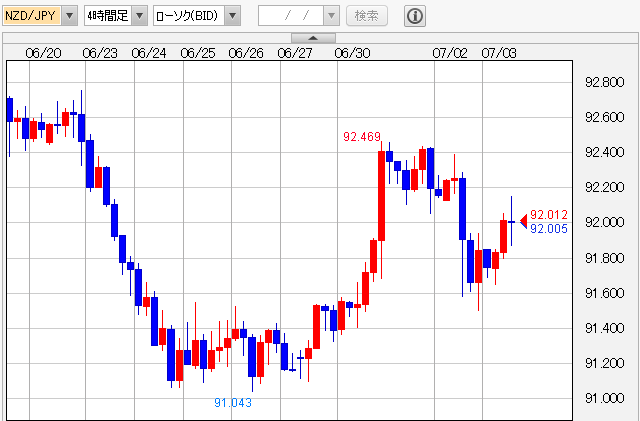This screenshot has height=421, width=640.
Task: Click the 06/20 date label
Action: click(43, 53)
